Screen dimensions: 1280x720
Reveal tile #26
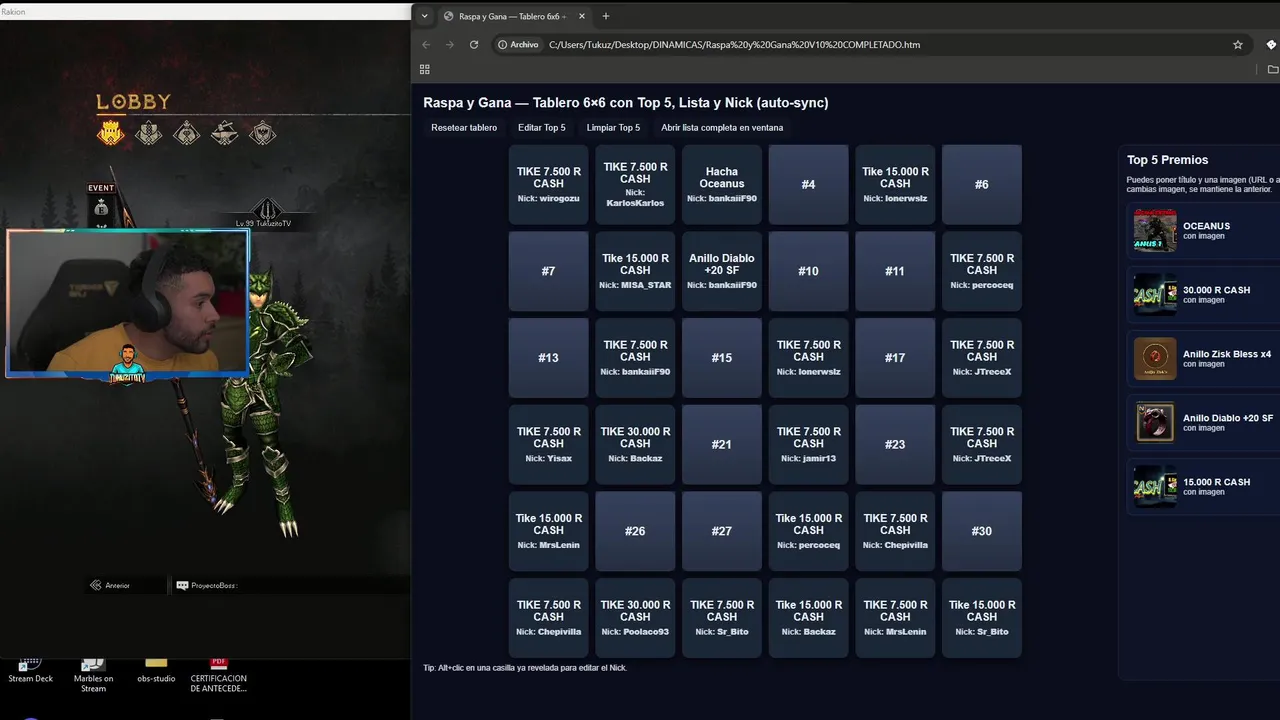pyautogui.click(x=635, y=531)
